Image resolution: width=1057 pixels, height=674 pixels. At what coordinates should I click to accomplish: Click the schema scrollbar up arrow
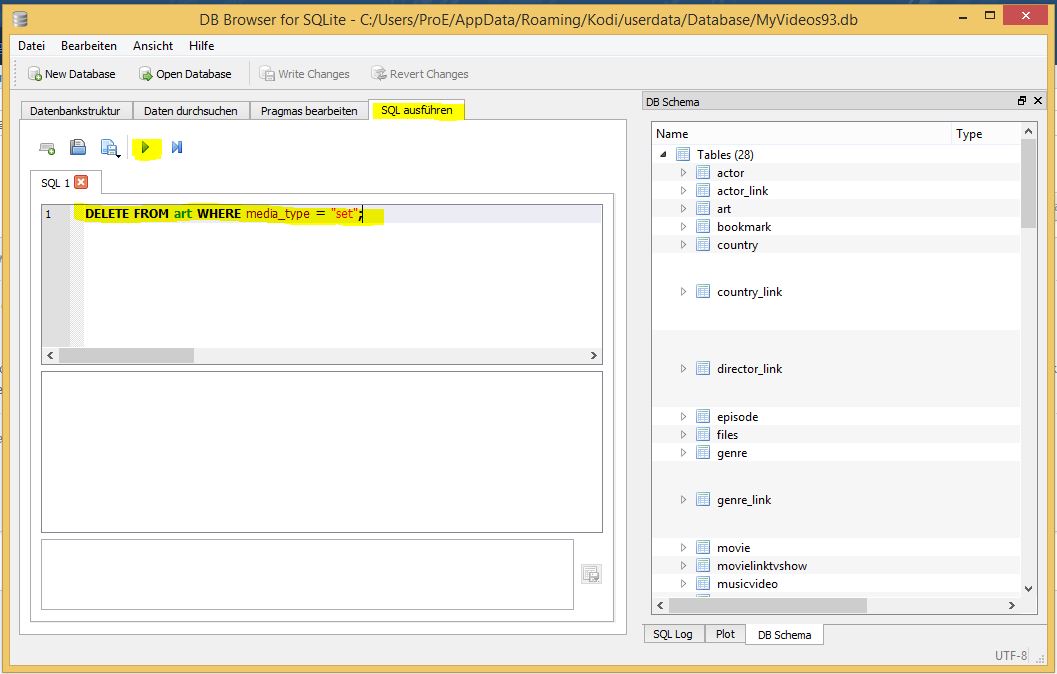pyautogui.click(x=1028, y=131)
